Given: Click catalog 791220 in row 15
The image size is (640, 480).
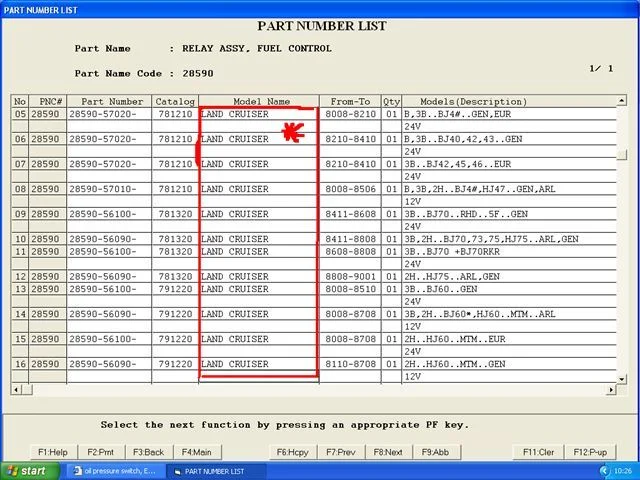Looking at the screenshot, I should pyautogui.click(x=175, y=339).
